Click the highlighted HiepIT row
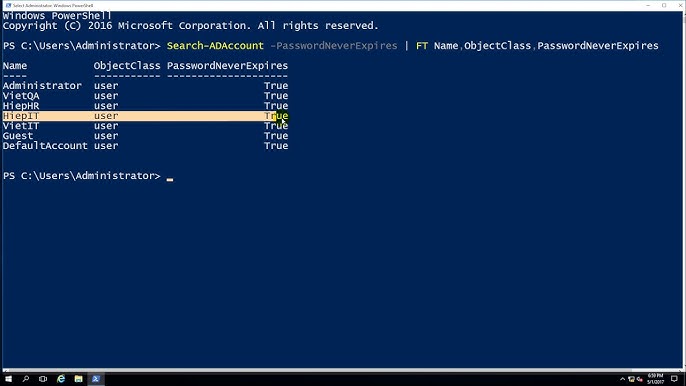This screenshot has height=386, width=686. coord(145,116)
